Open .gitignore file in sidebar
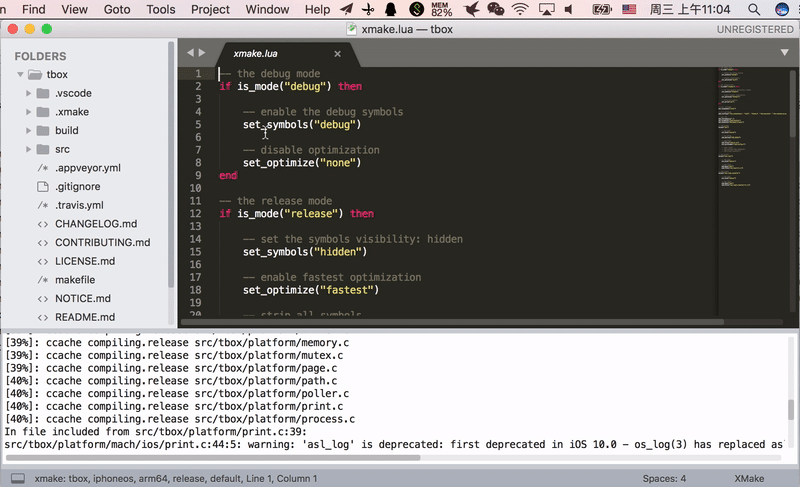The height and width of the screenshot is (487, 800). (78, 187)
